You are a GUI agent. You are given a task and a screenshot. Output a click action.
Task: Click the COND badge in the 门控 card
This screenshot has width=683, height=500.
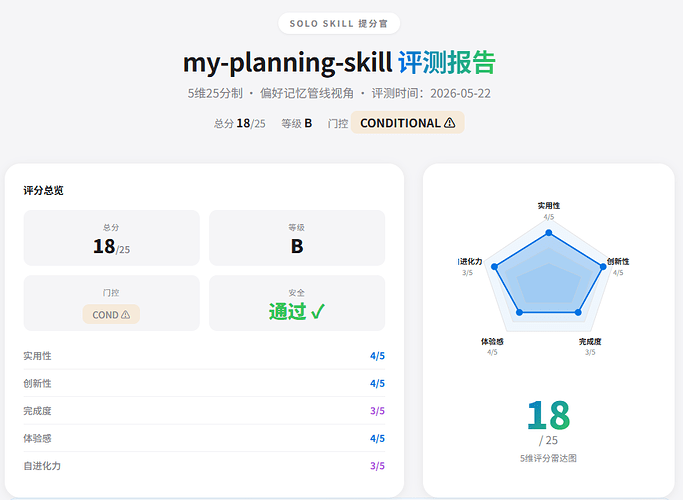coord(111,314)
